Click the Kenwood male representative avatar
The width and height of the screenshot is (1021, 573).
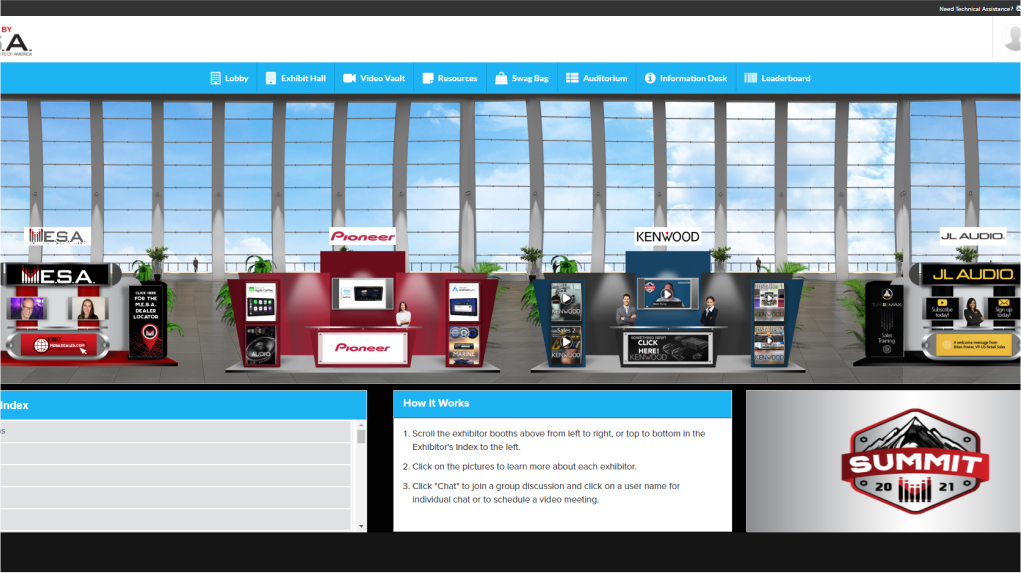[x=626, y=309]
